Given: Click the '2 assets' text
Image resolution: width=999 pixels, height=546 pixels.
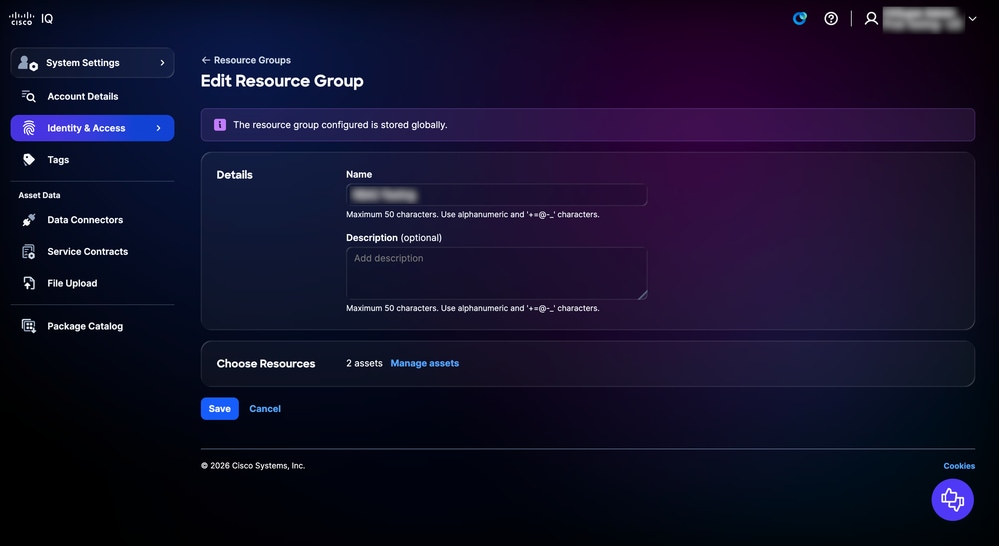Looking at the screenshot, I should [364, 363].
